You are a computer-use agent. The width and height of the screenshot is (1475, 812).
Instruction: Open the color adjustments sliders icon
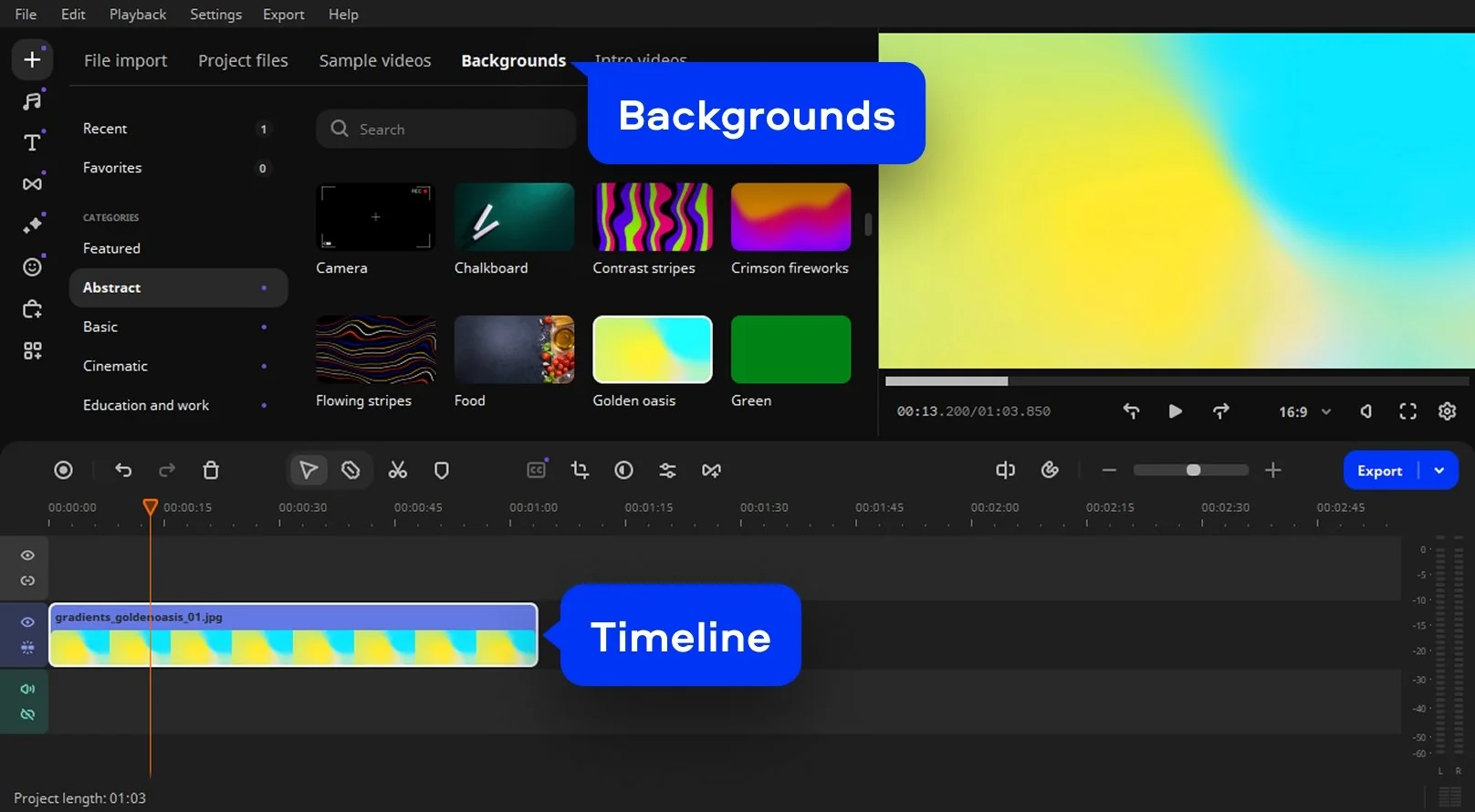[x=667, y=470]
